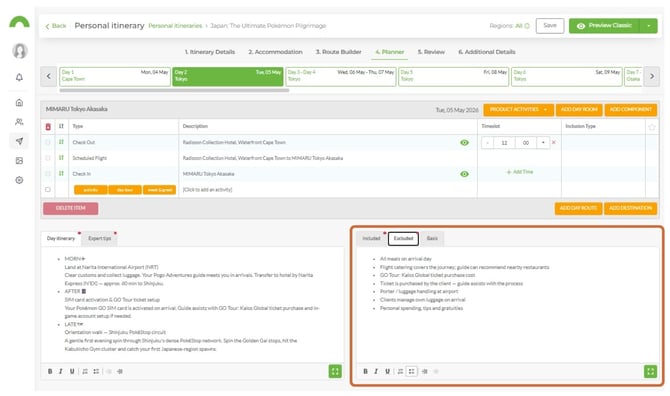Click the Delete Item button
This screenshot has height=396, width=670.
point(71,208)
